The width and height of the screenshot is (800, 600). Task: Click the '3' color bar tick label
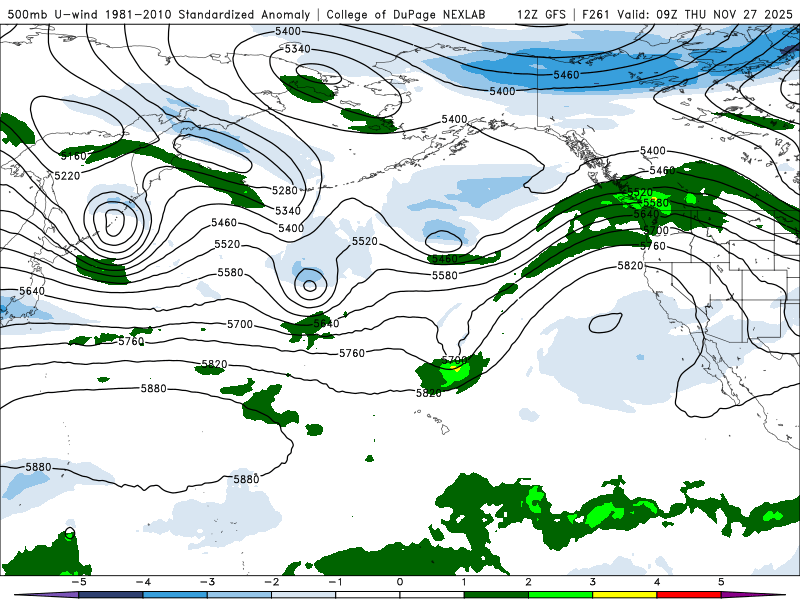coord(592,582)
